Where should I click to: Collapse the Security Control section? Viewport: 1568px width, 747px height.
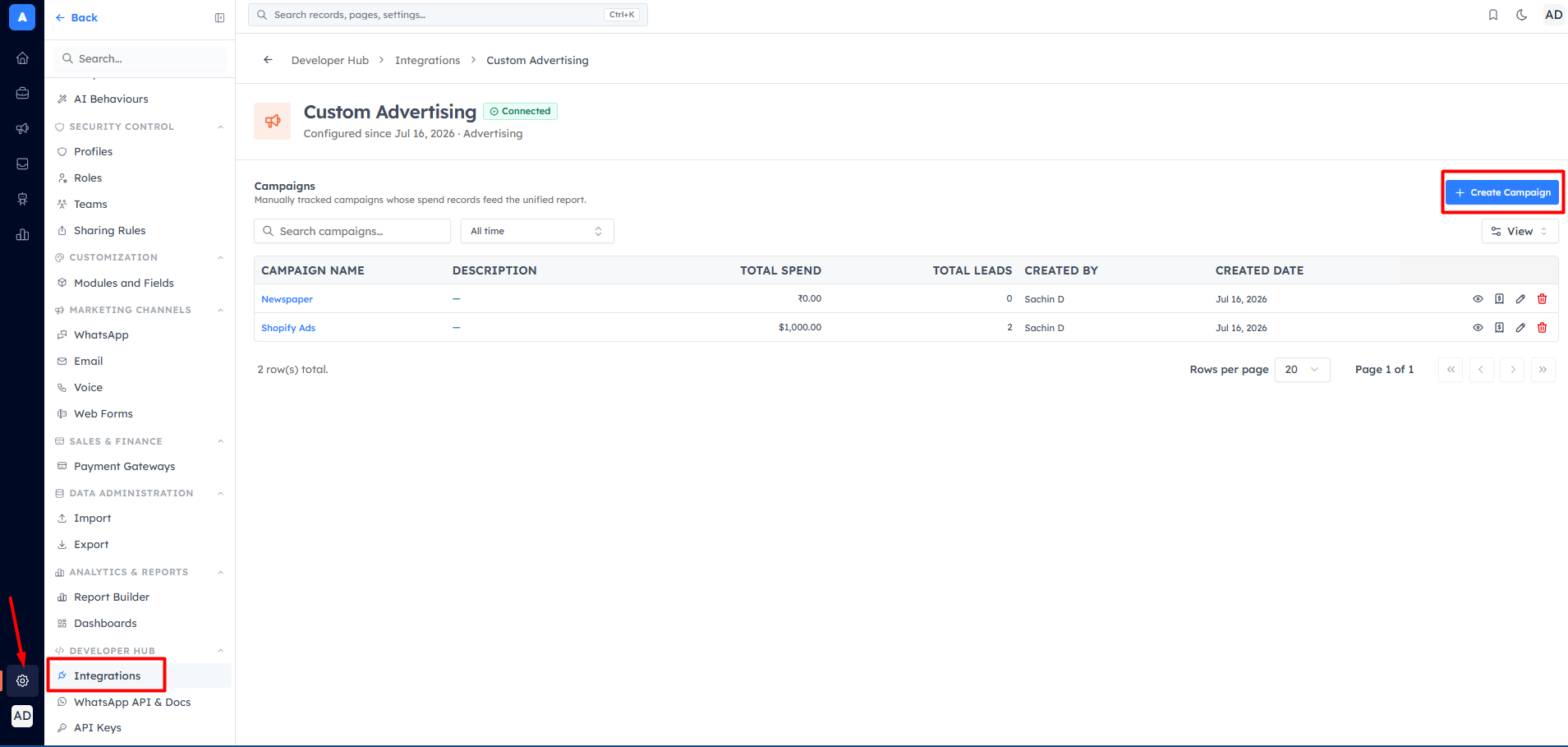(x=220, y=127)
